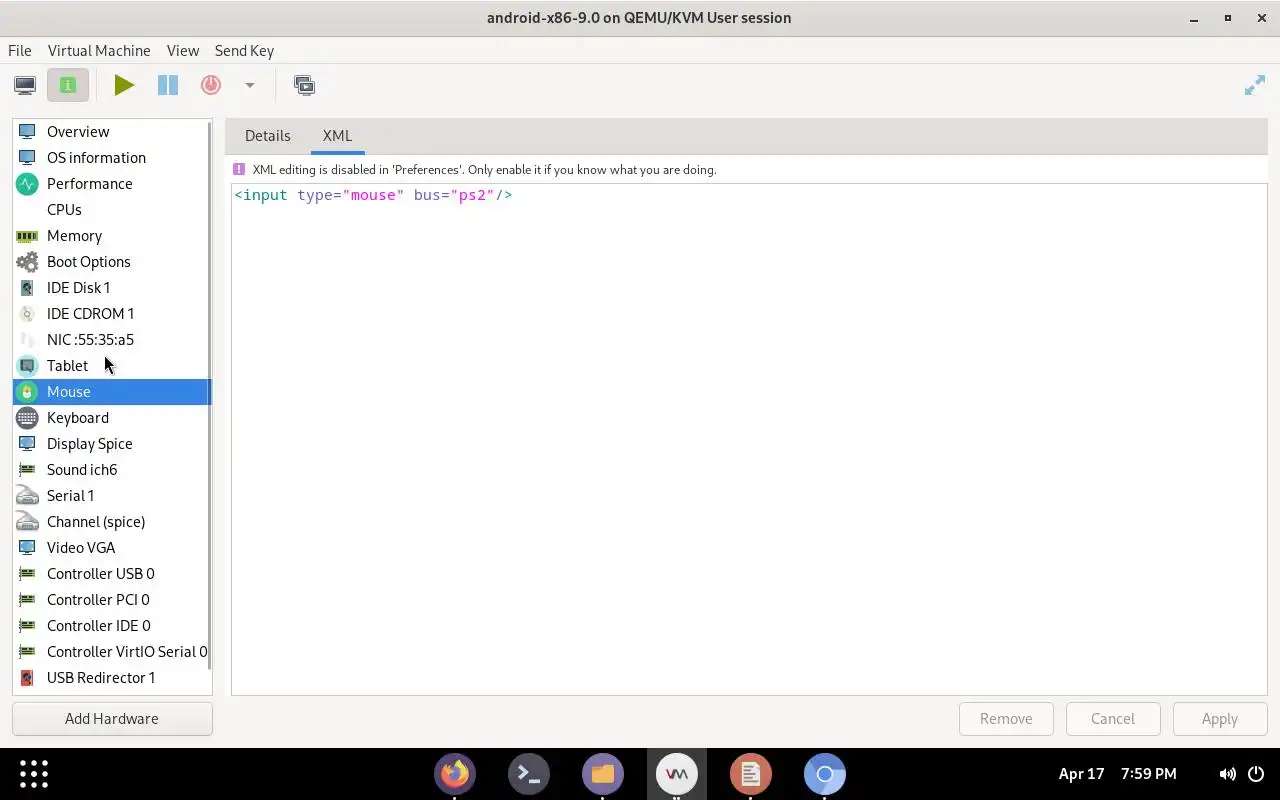1280x800 pixels.
Task: Click the Sound ich6 card icon
Action: coord(27,470)
